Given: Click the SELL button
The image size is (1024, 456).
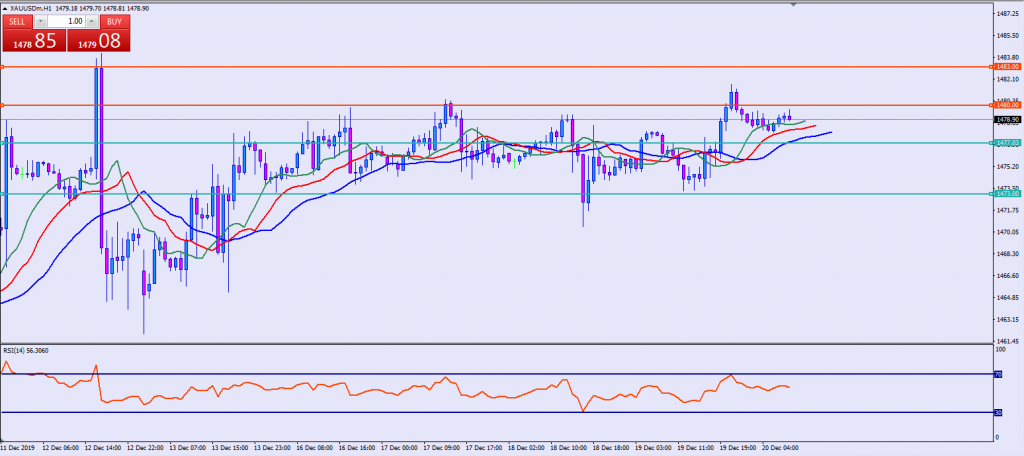Looking at the screenshot, I should 17,22.
